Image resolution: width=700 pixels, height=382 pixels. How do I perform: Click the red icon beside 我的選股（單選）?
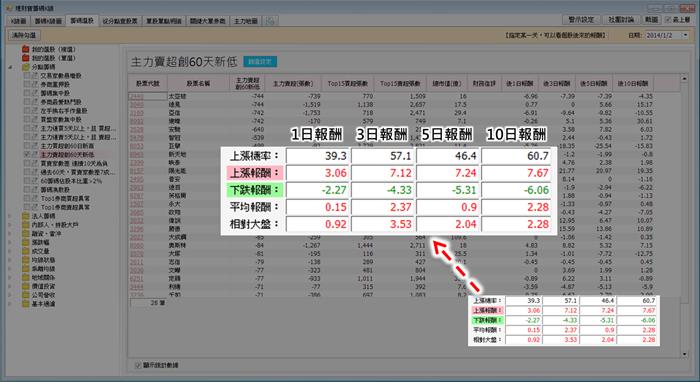coord(25,58)
